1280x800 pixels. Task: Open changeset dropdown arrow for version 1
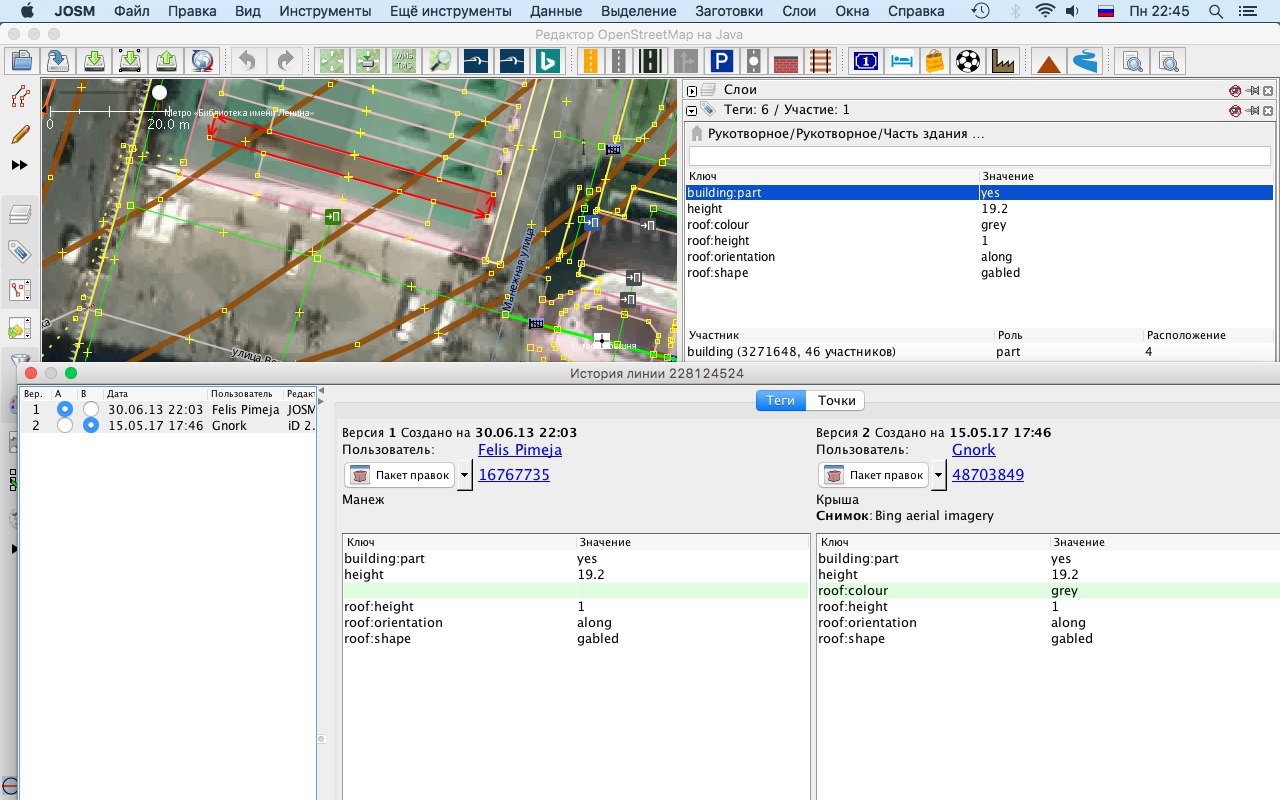(x=464, y=475)
